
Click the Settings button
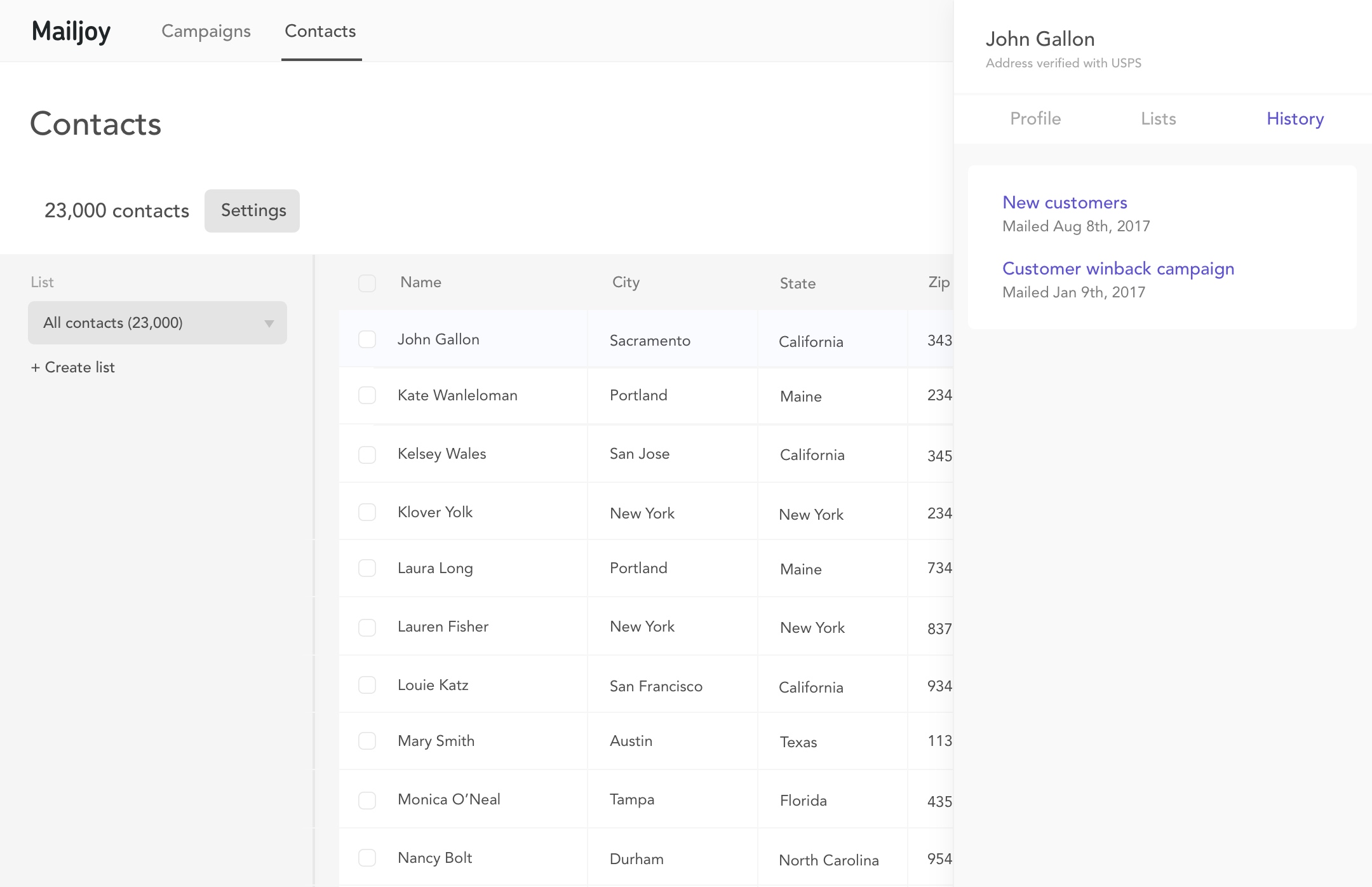[x=252, y=210]
